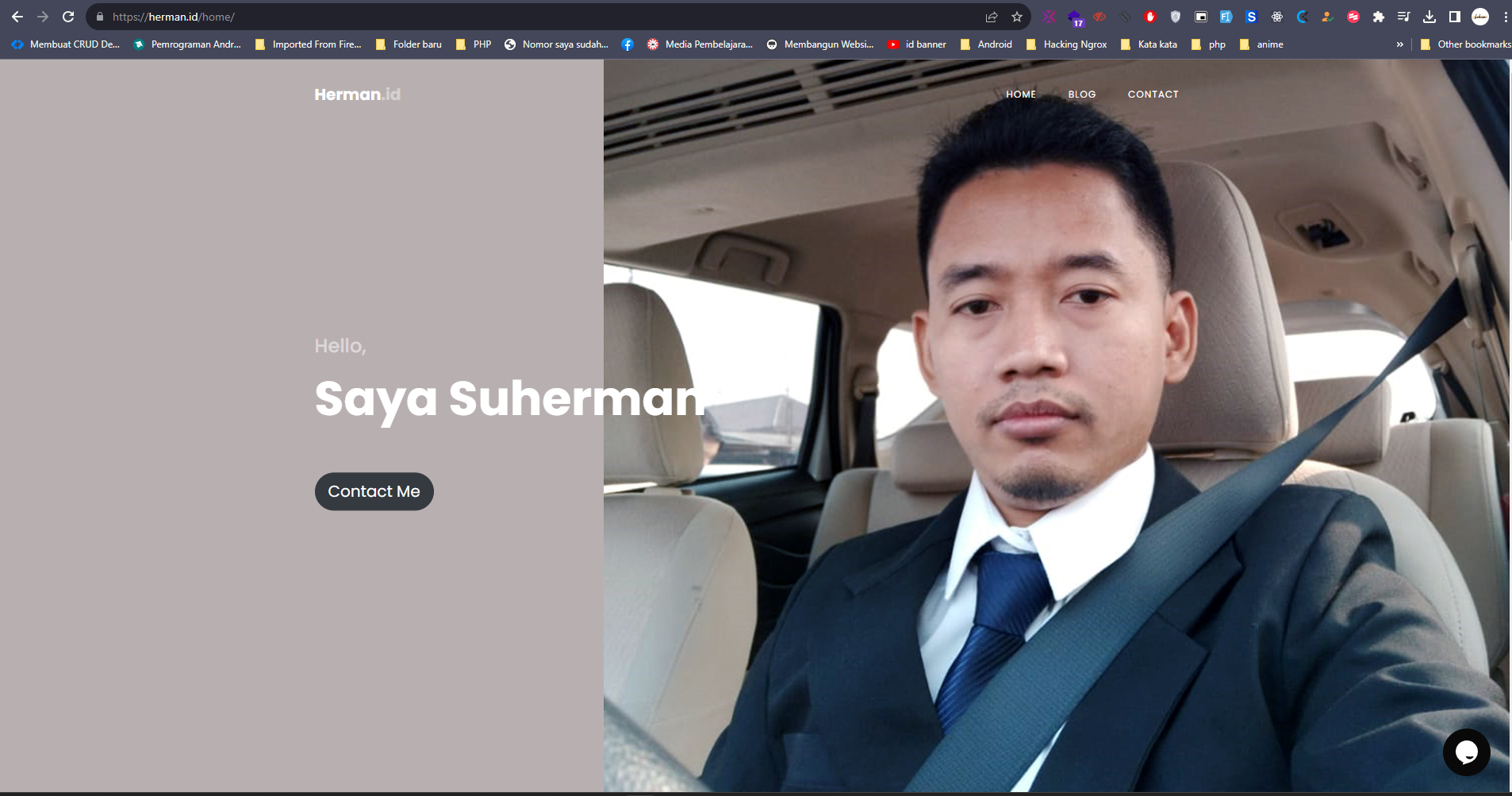Click the Extensions puzzle-piece icon
The height and width of the screenshot is (796, 1512).
[x=1380, y=16]
